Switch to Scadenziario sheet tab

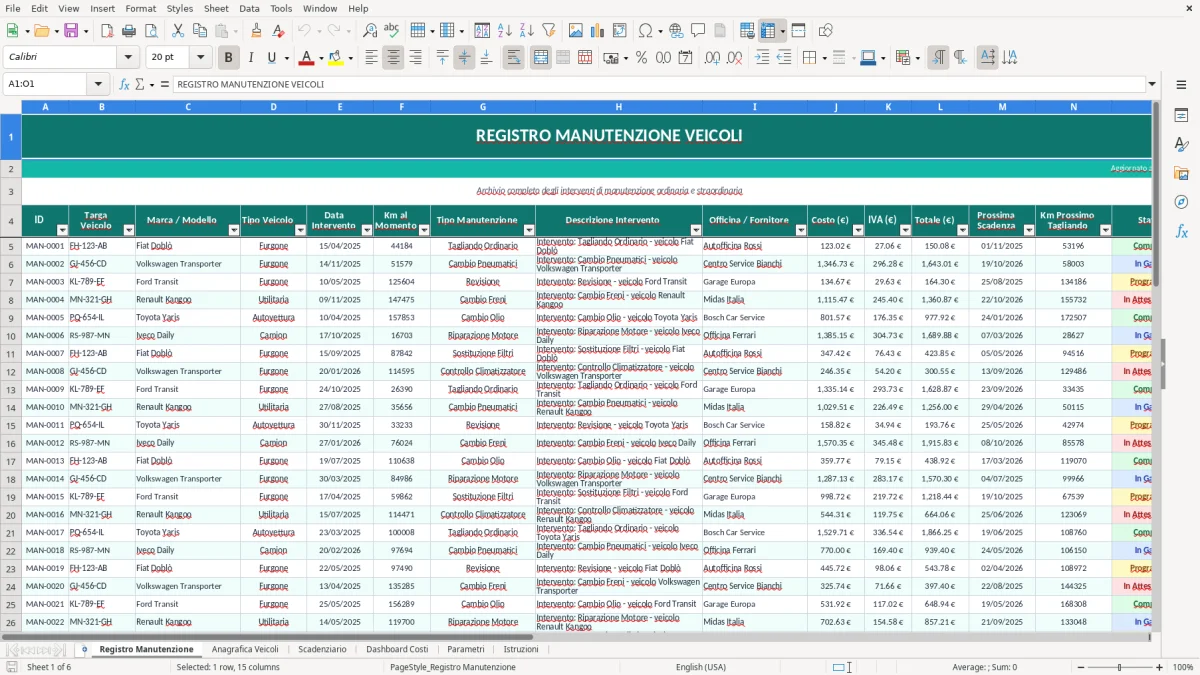point(323,649)
